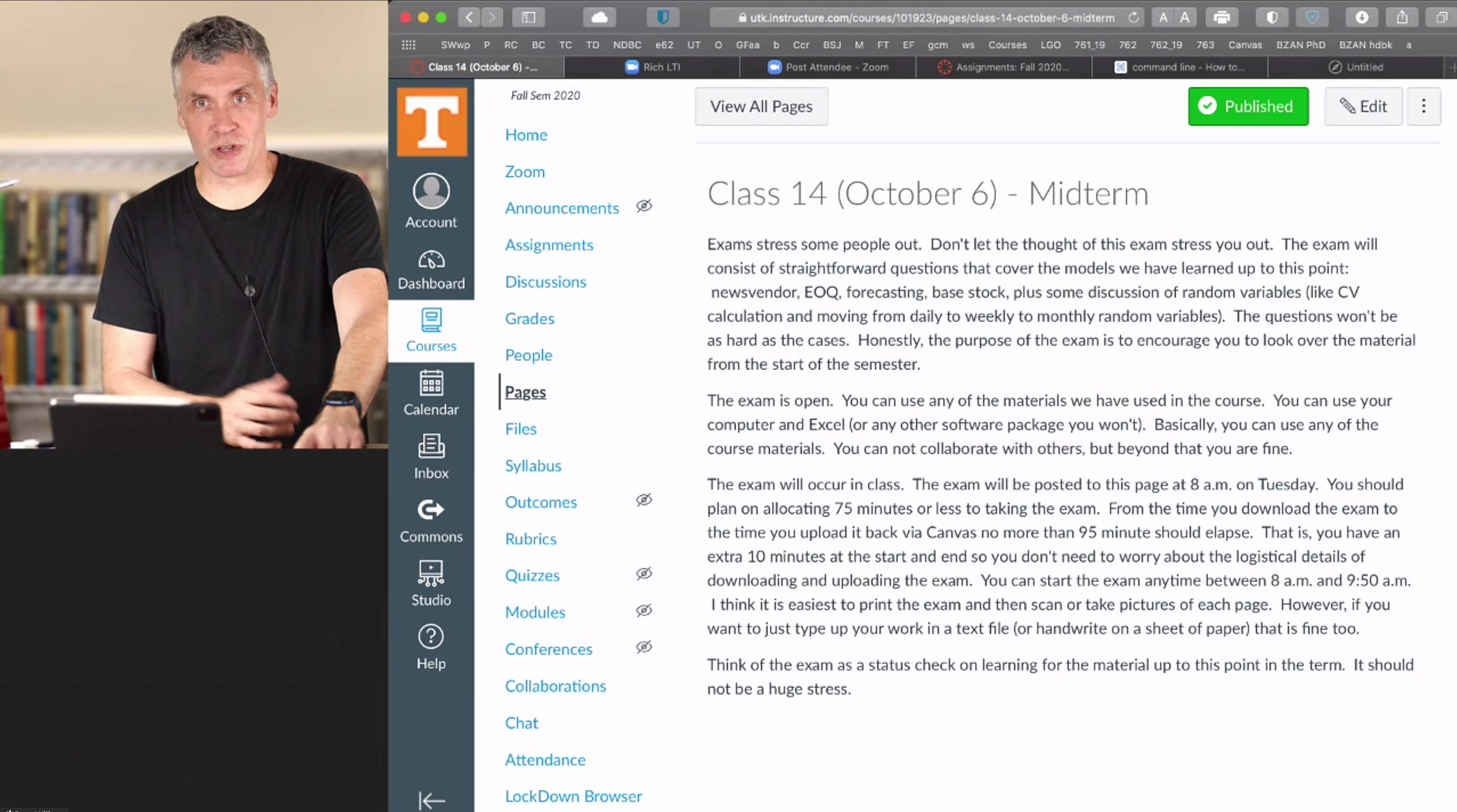Toggle visibility of the Announcements page

pos(644,206)
